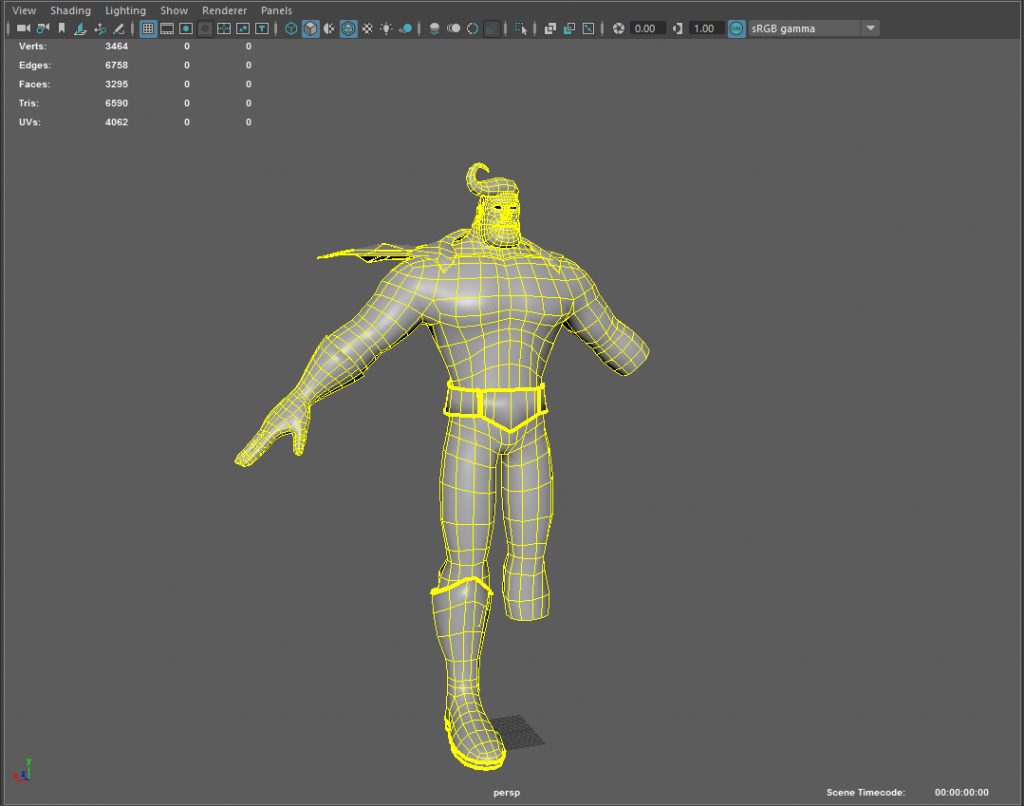Click the Isolate Select icon
Image resolution: width=1024 pixels, height=806 pixels.
(x=520, y=29)
